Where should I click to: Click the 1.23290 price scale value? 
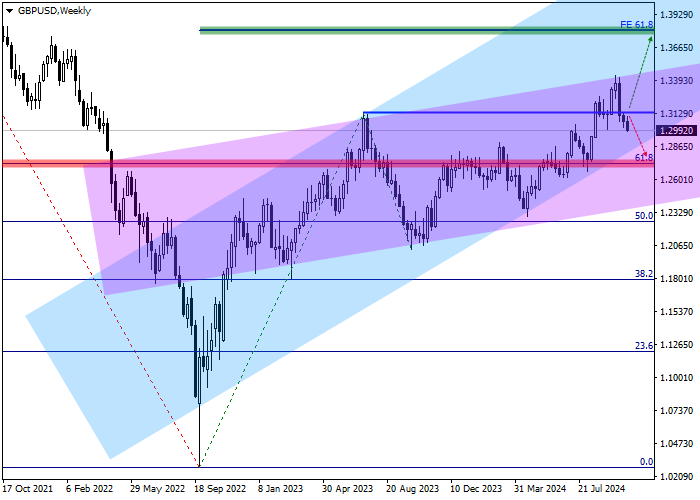tap(677, 213)
